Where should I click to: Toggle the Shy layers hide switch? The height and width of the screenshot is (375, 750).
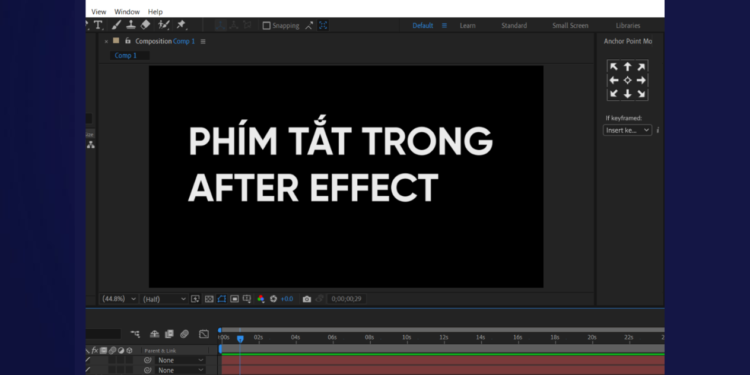(154, 334)
